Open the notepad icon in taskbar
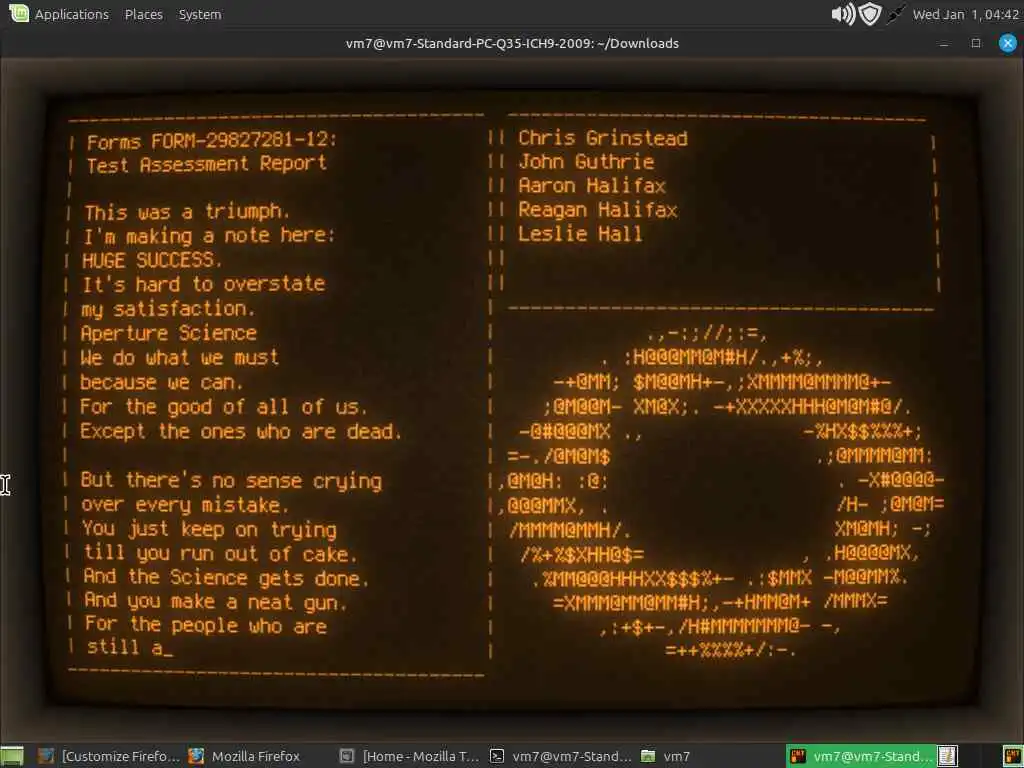Image resolution: width=1024 pixels, height=768 pixels. tap(948, 756)
